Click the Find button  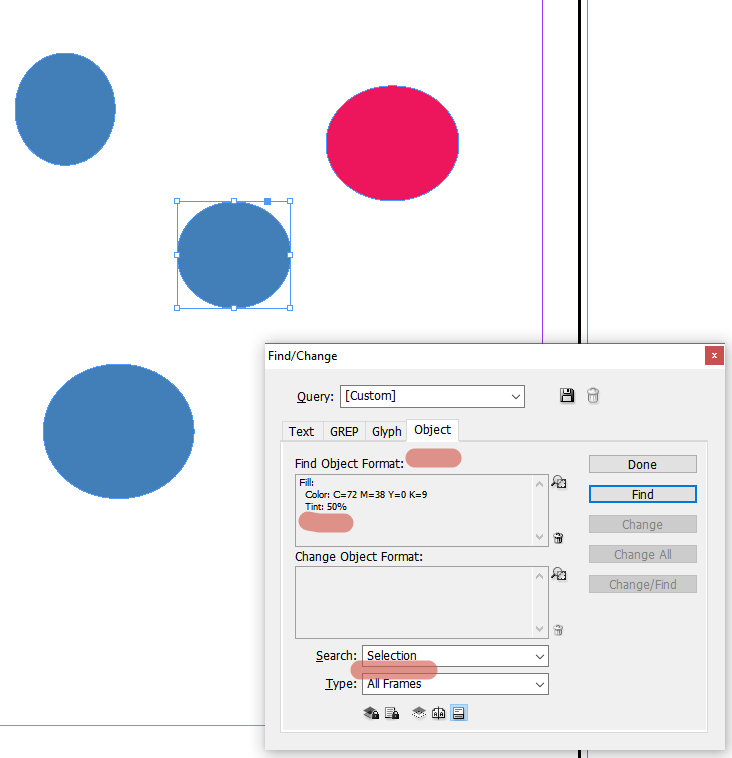[x=643, y=494]
